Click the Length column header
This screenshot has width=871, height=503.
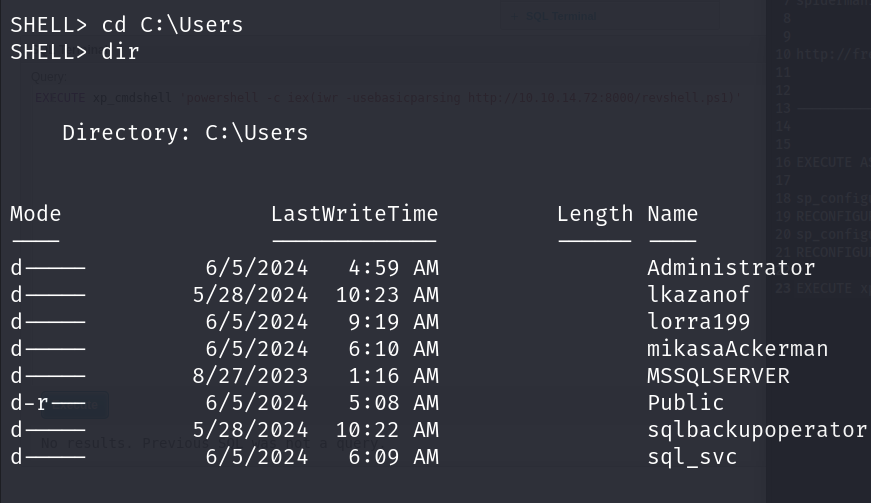click(595, 214)
